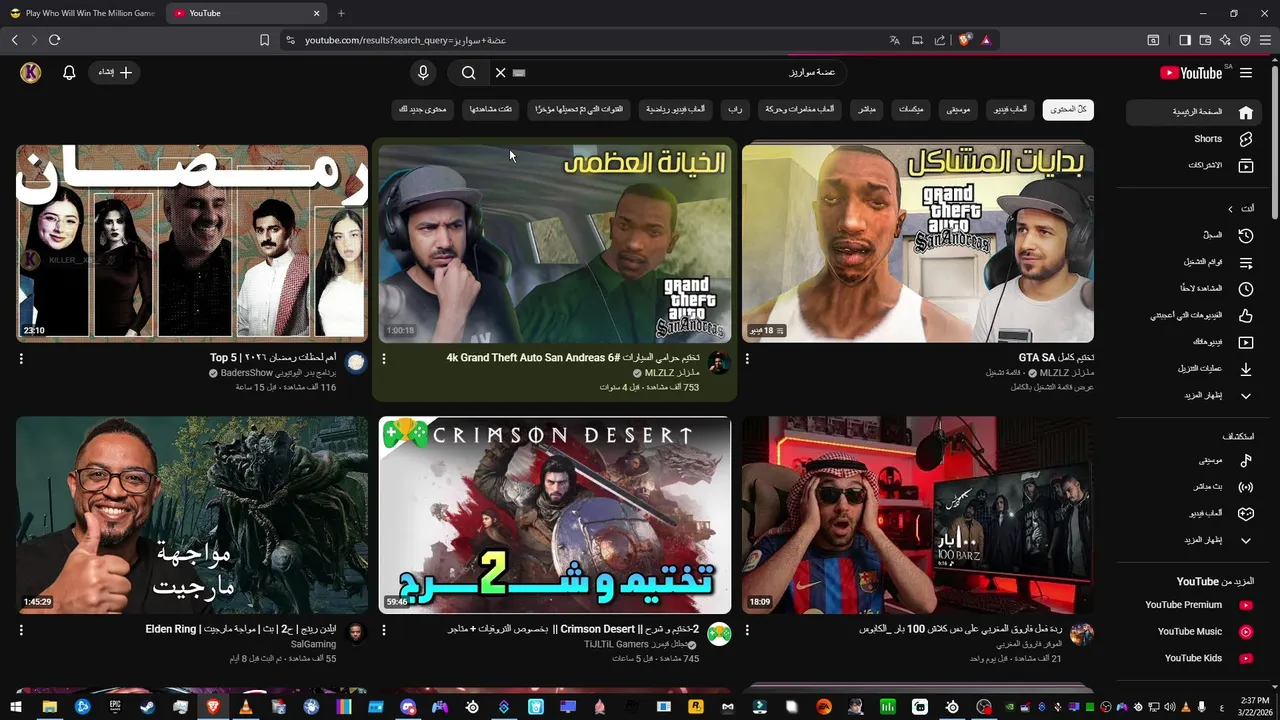Screen dimensions: 1280x720
Task: Click the voice search microphone icon
Action: 423,73
